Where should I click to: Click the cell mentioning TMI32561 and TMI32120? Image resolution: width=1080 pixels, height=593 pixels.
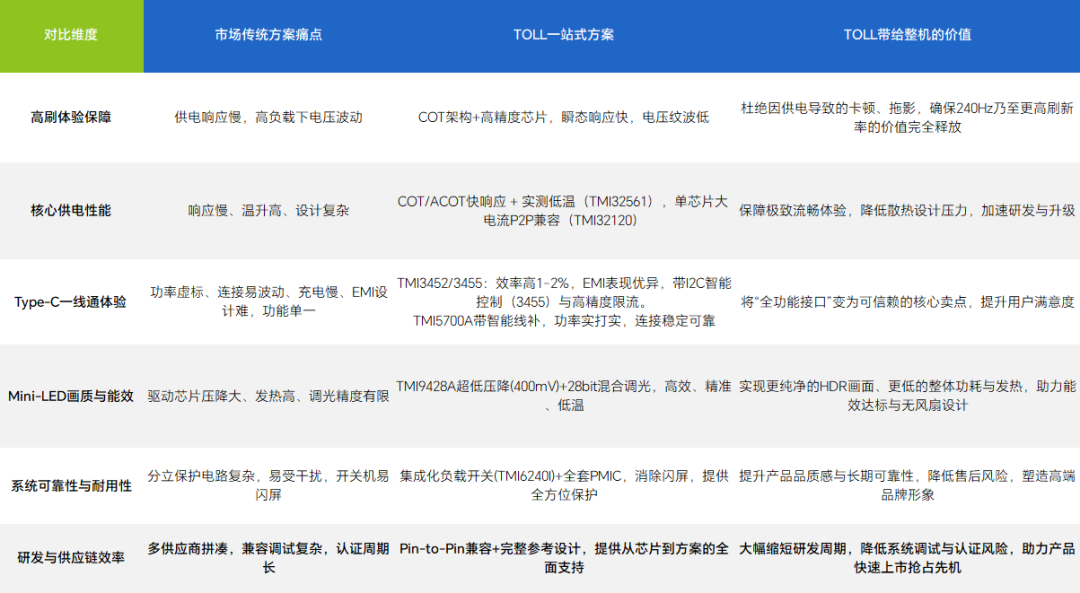(563, 211)
